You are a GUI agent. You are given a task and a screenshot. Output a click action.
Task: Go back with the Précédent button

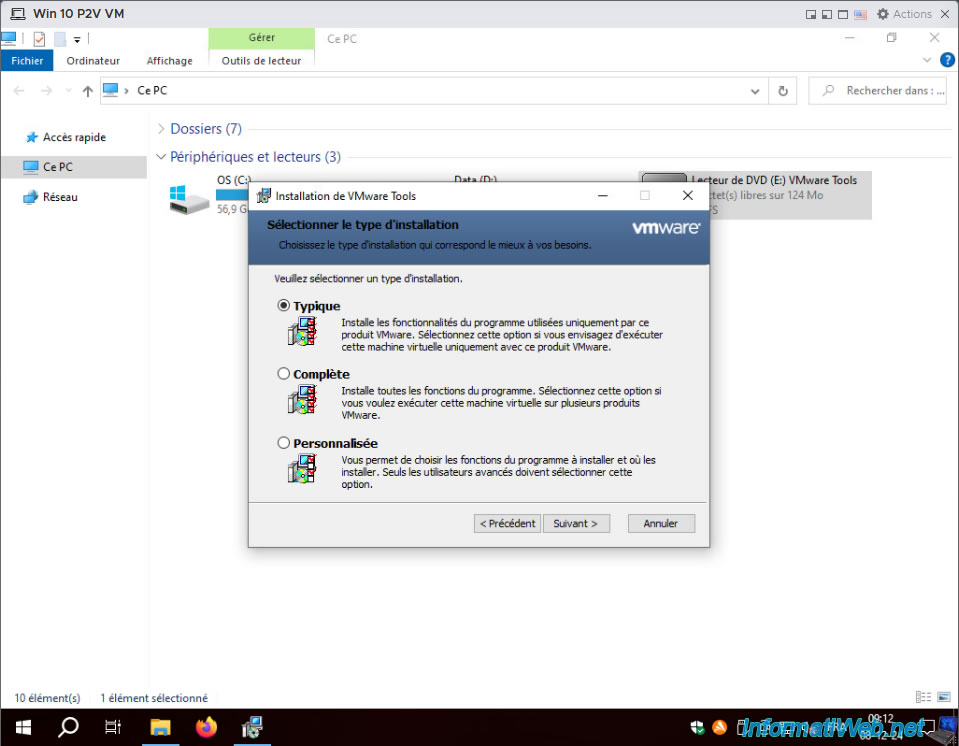(507, 523)
